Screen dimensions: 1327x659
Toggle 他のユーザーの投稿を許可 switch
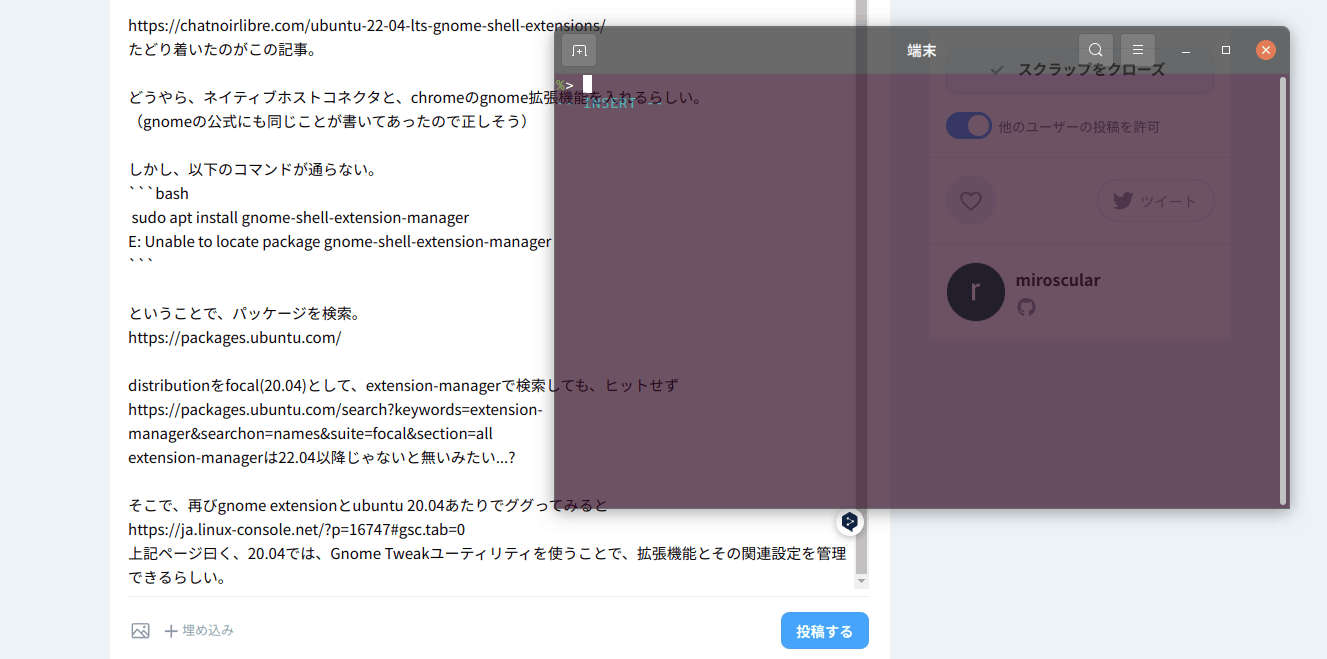click(x=969, y=126)
